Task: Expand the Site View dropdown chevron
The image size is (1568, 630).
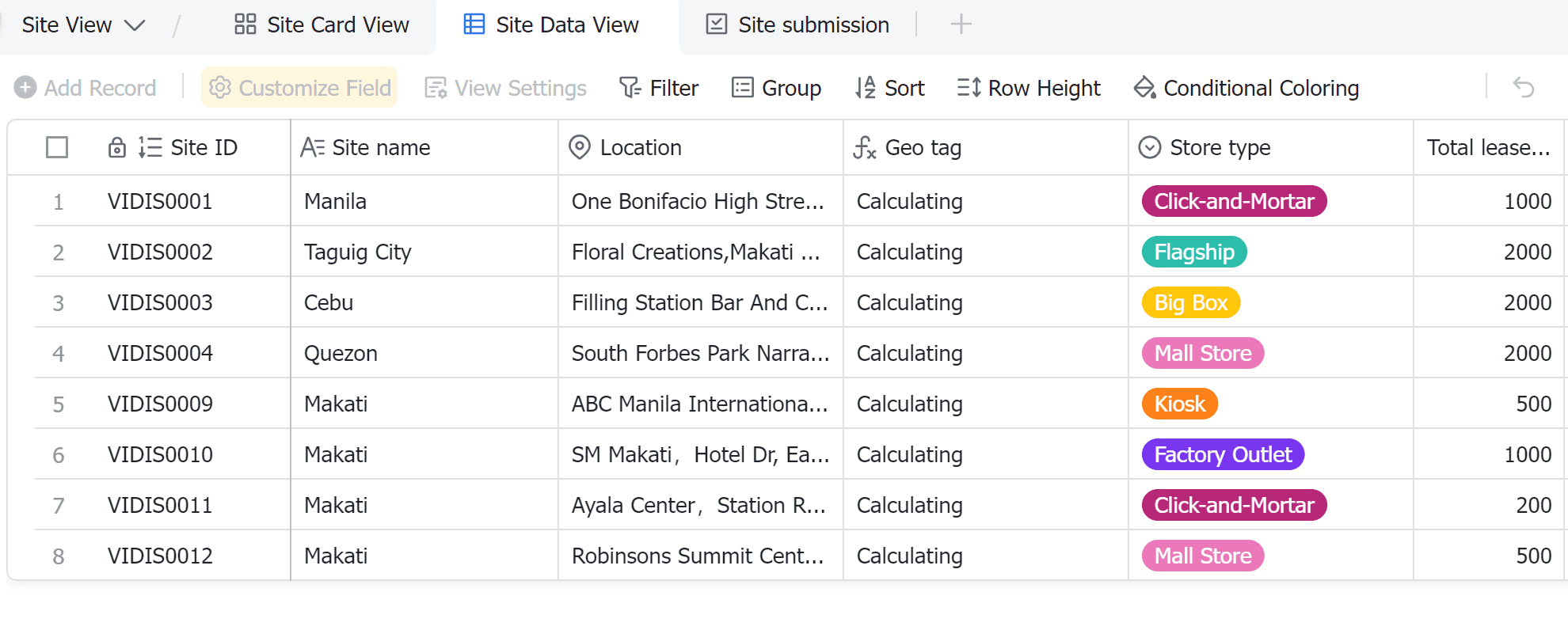Action: [135, 25]
